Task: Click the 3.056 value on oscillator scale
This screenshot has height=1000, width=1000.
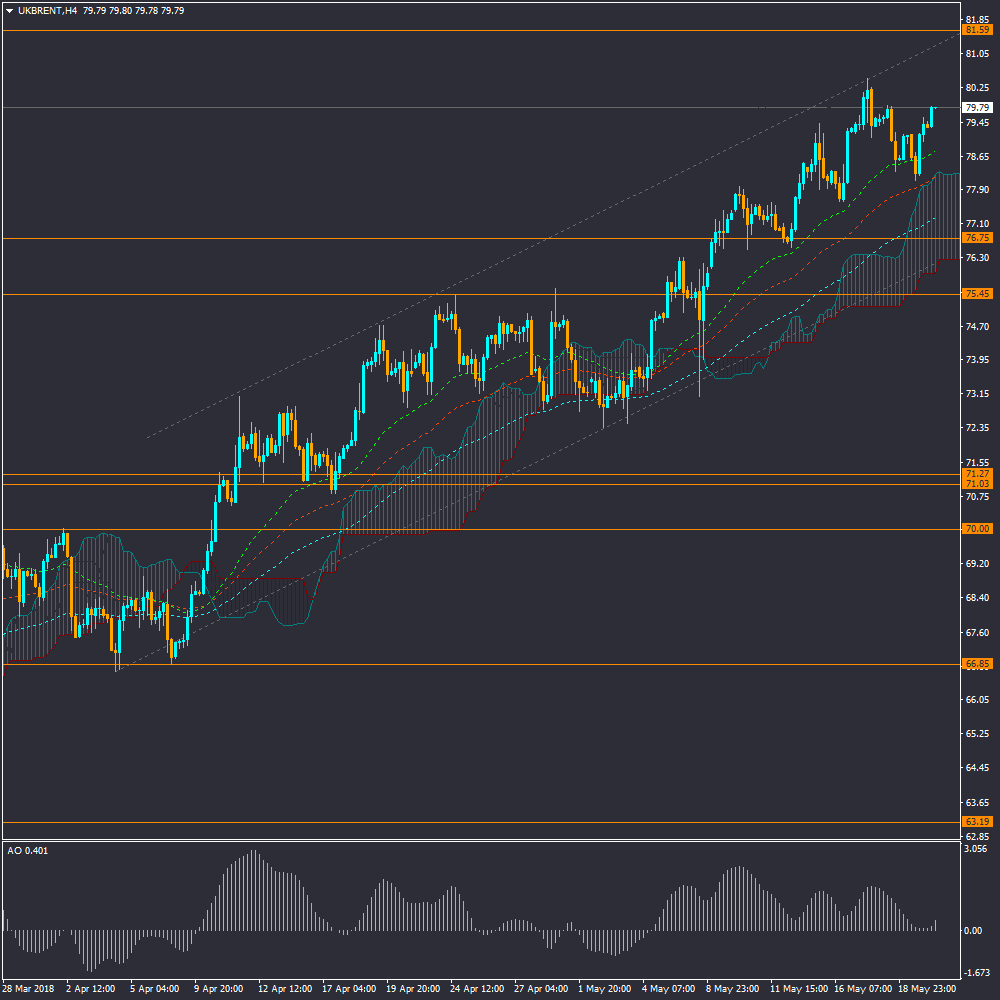Action: pyautogui.click(x=976, y=849)
